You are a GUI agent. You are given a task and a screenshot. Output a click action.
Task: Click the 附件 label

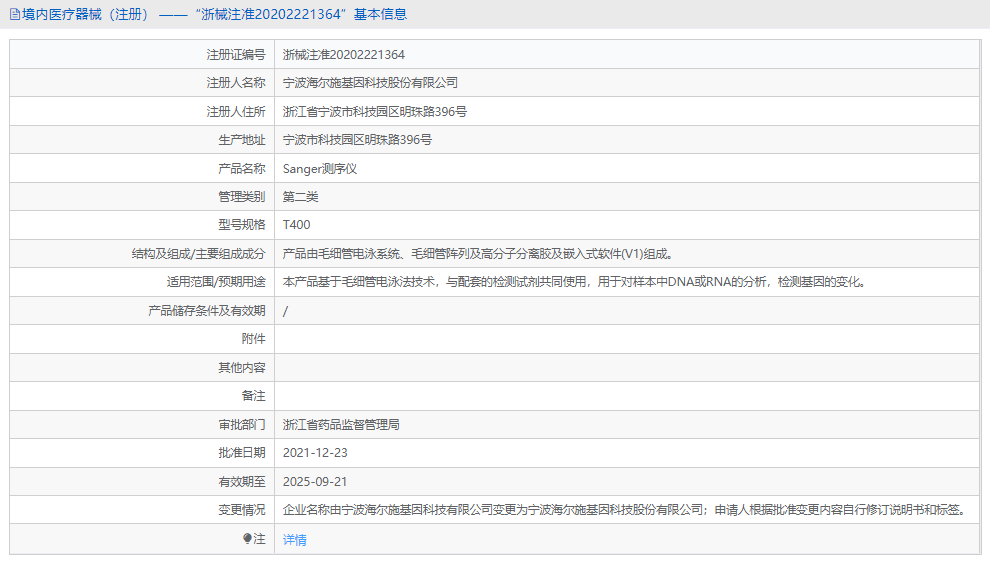pyautogui.click(x=253, y=339)
